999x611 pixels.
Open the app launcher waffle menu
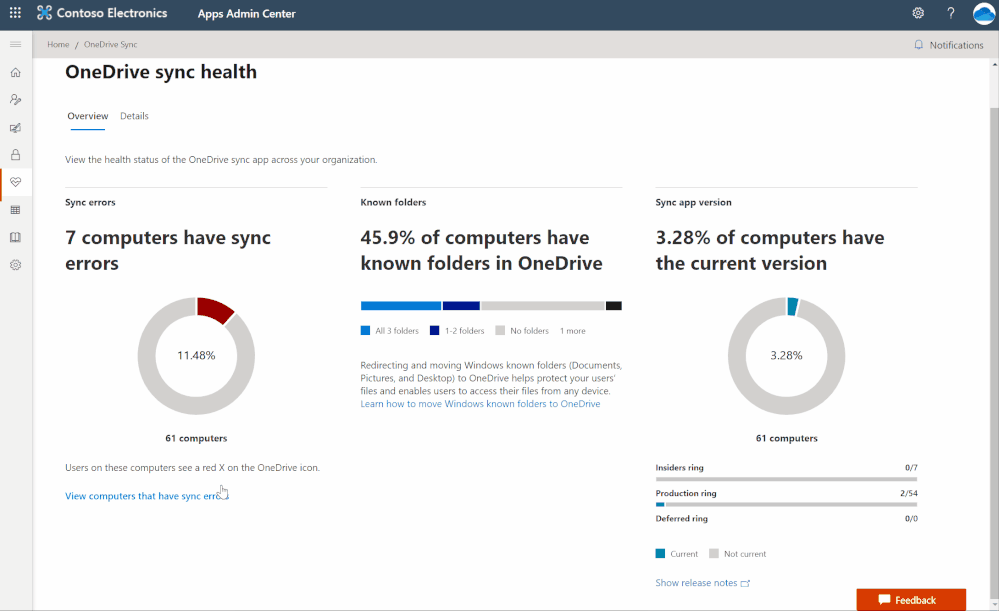[15, 14]
